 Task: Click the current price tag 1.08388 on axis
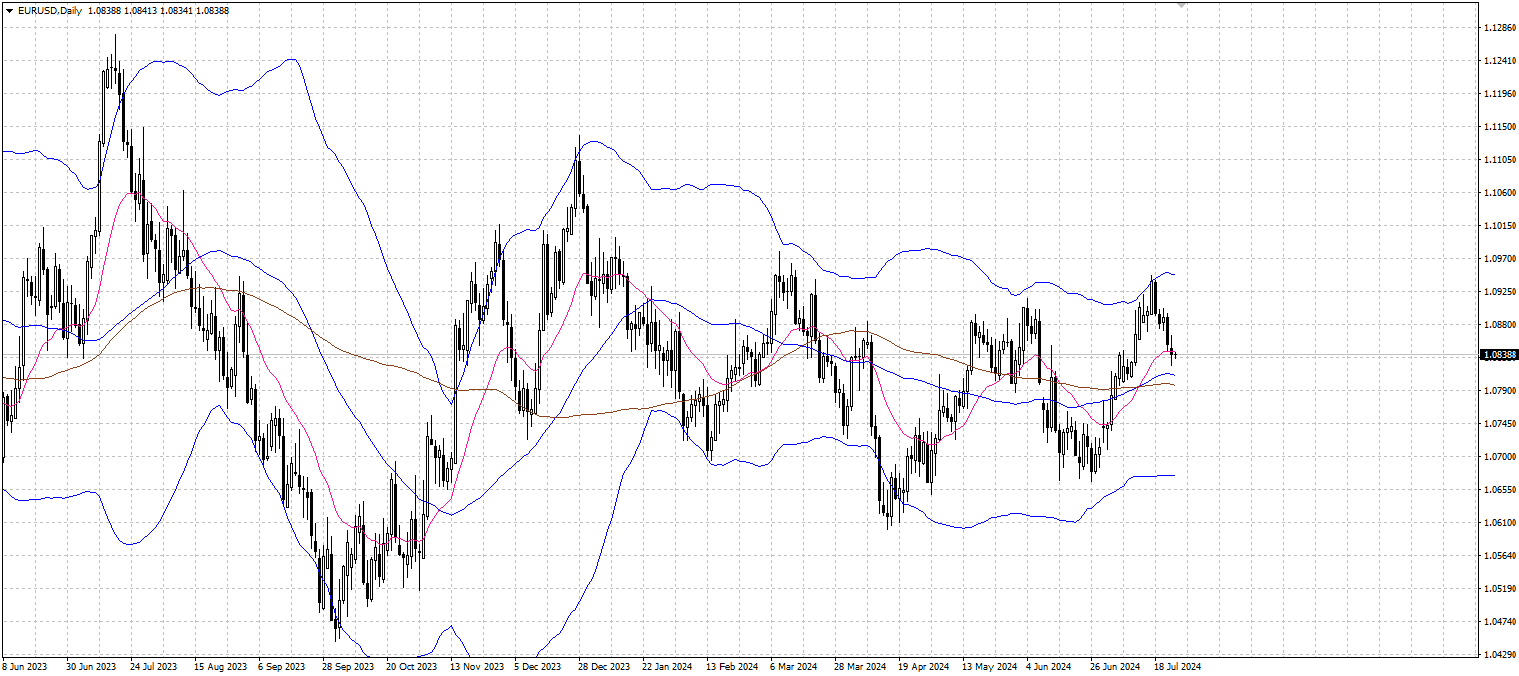pos(1499,355)
